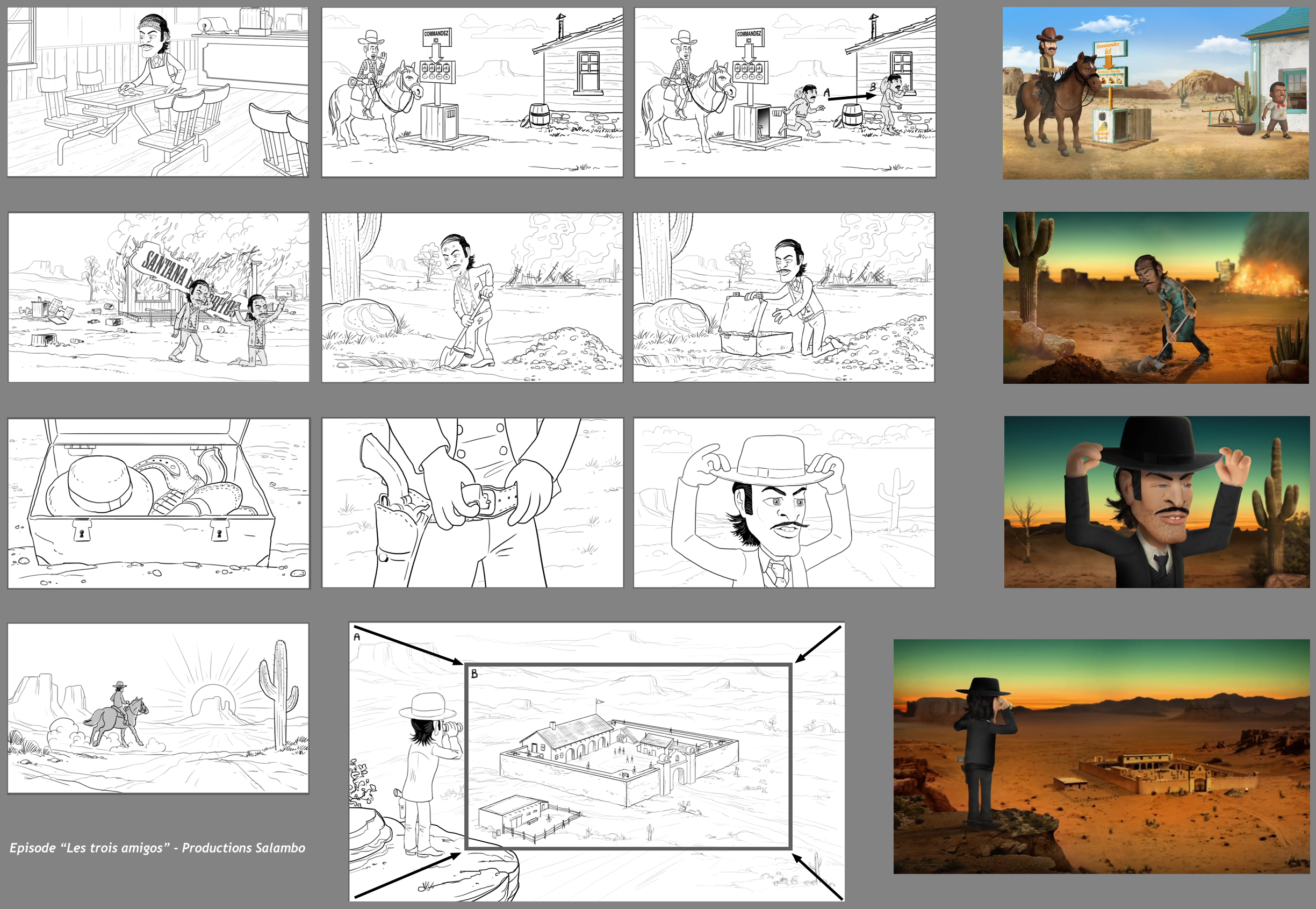
Task: Click the horse rider at sunset sketch panel
Action: tap(157, 708)
